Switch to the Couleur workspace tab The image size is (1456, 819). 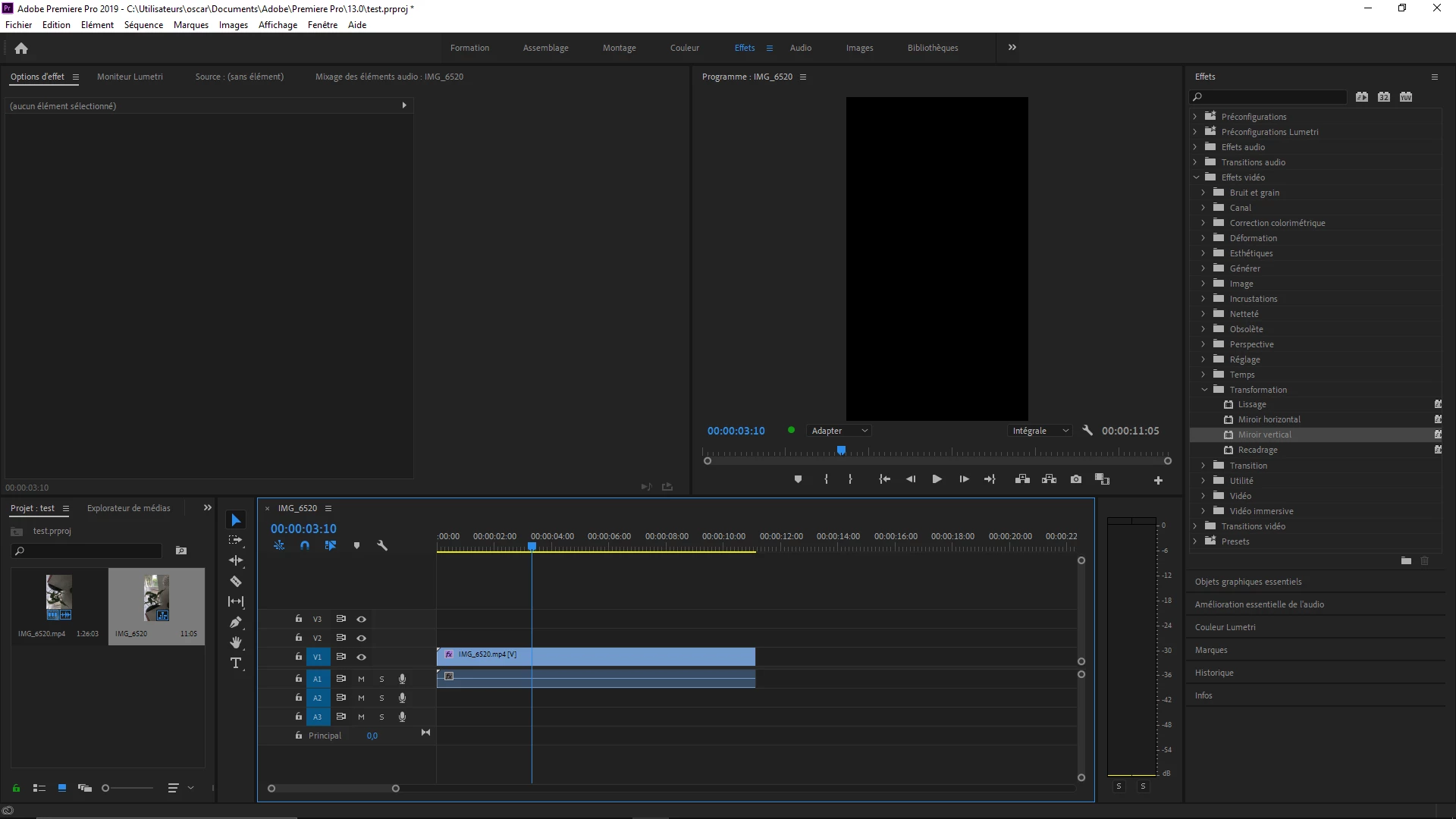tap(684, 48)
